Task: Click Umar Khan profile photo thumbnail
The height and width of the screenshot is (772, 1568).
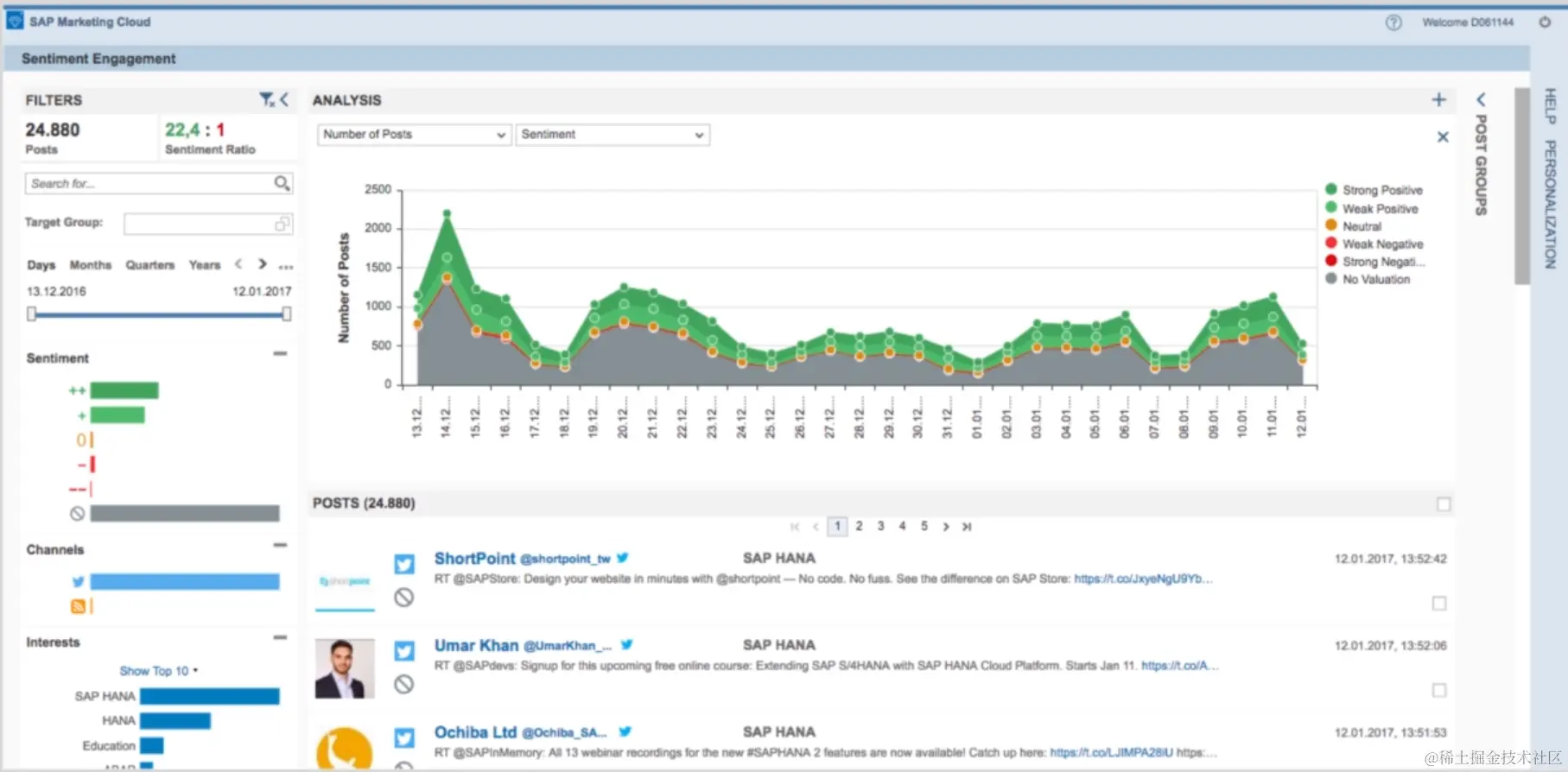Action: 345,668
